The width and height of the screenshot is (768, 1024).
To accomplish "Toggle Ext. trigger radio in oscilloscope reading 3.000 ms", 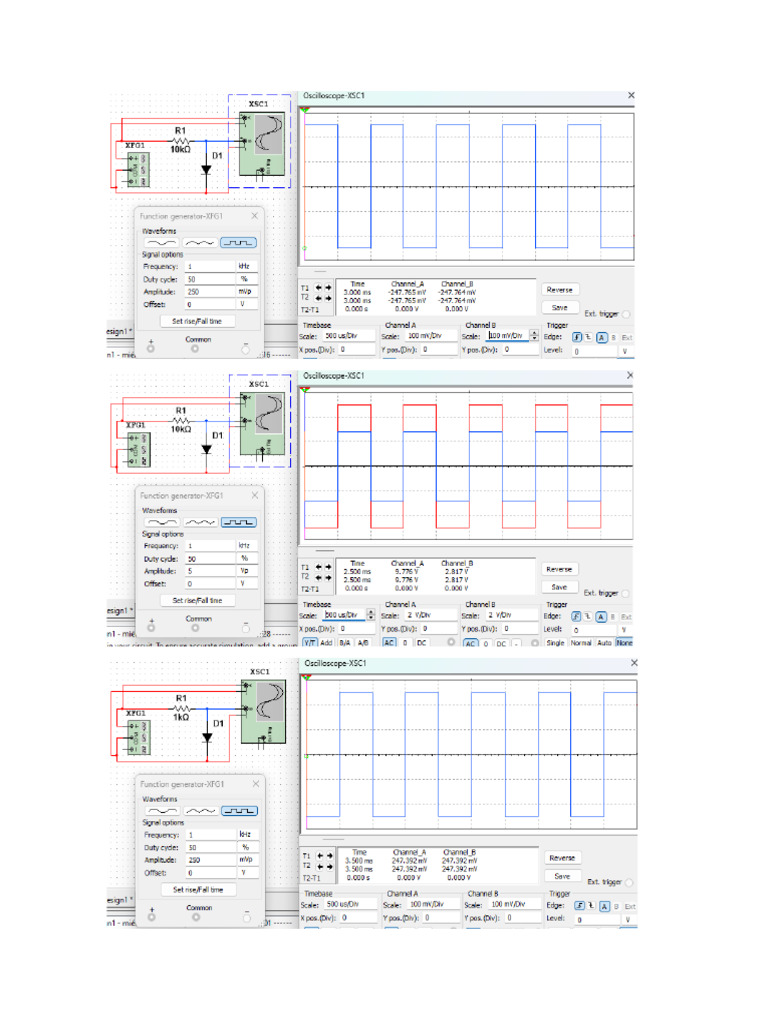I will coord(626,314).
